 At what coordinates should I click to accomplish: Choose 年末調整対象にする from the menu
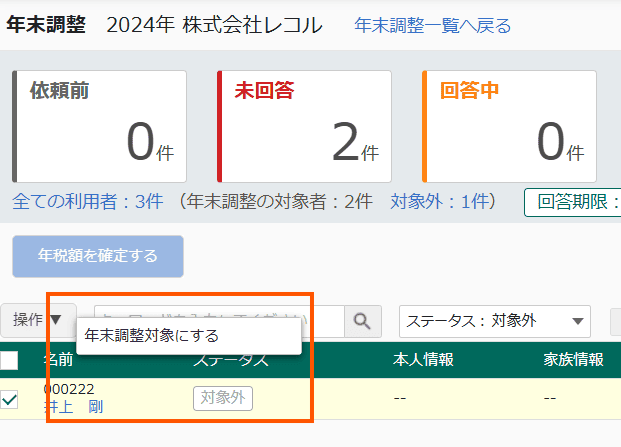coord(189,336)
